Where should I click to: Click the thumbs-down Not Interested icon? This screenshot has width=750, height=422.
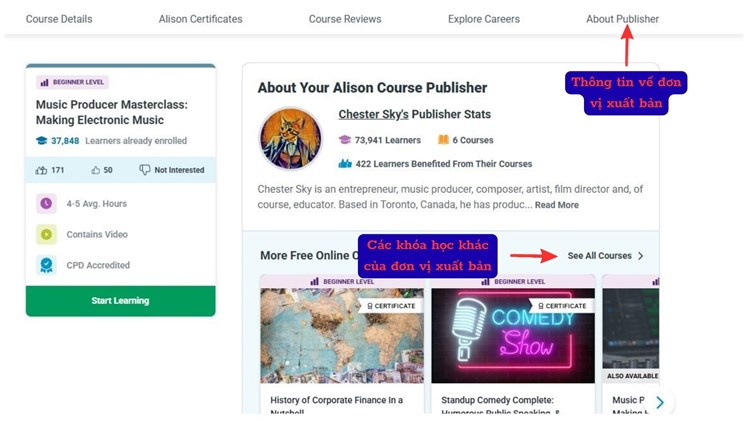tap(144, 170)
